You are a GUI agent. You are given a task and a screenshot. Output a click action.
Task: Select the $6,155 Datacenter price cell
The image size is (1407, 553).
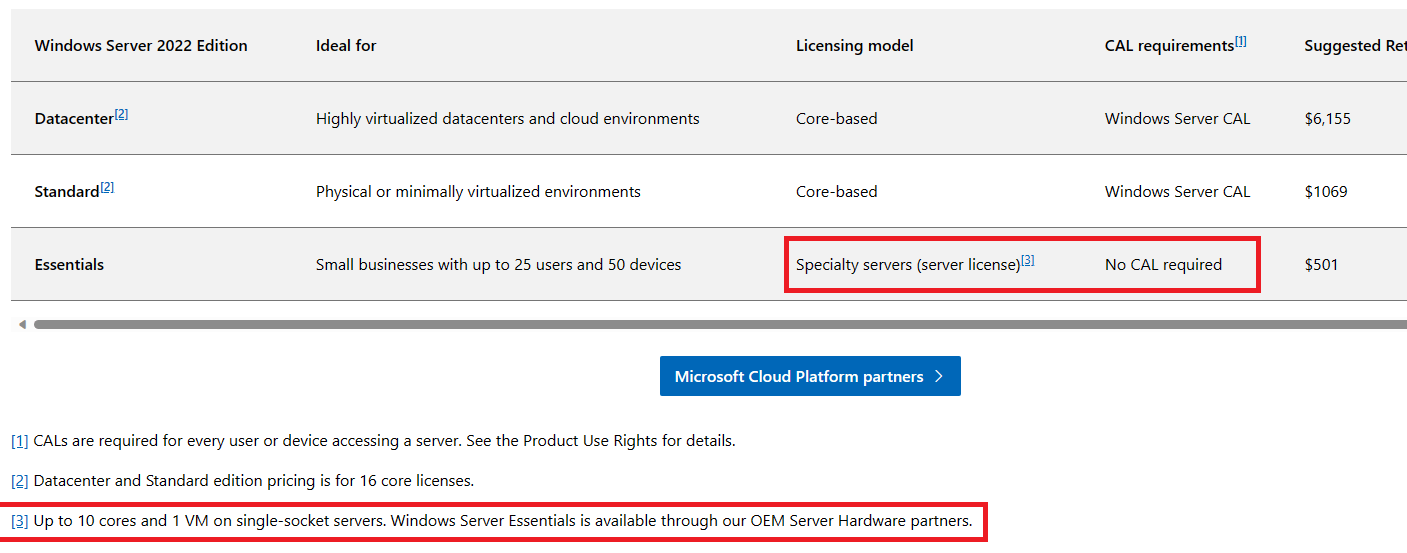[1327, 119]
